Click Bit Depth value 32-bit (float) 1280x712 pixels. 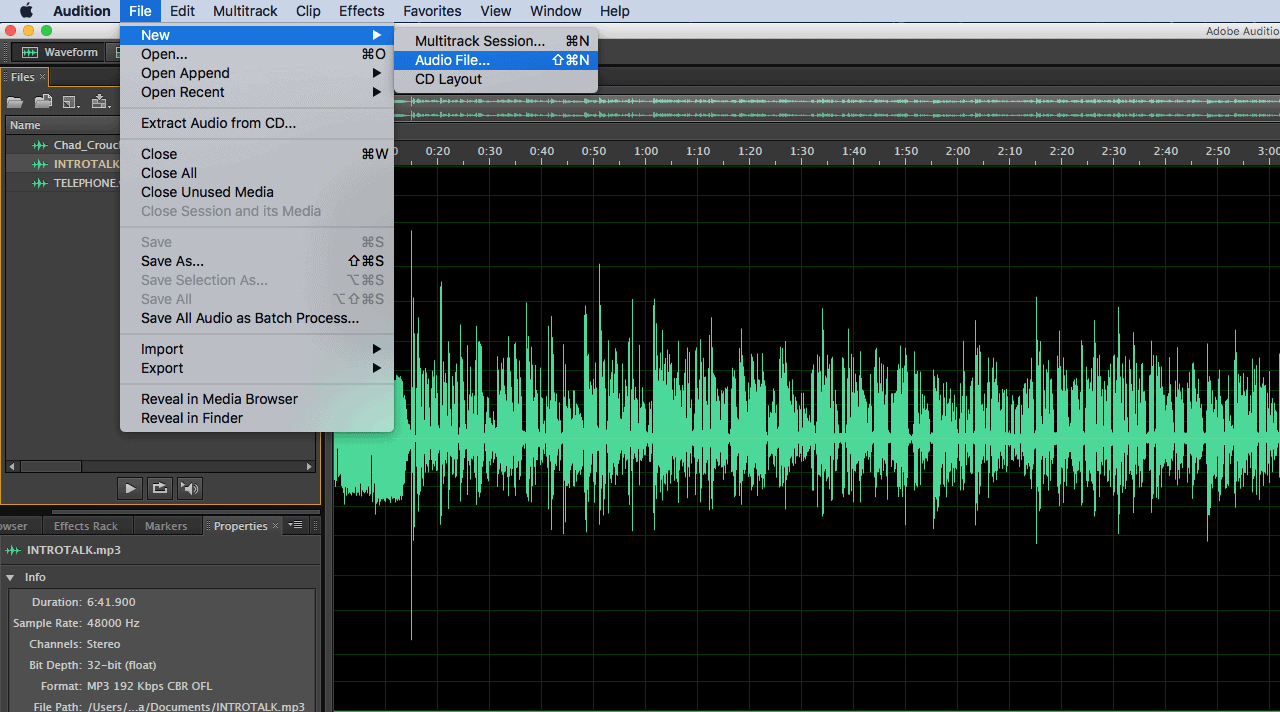point(122,665)
